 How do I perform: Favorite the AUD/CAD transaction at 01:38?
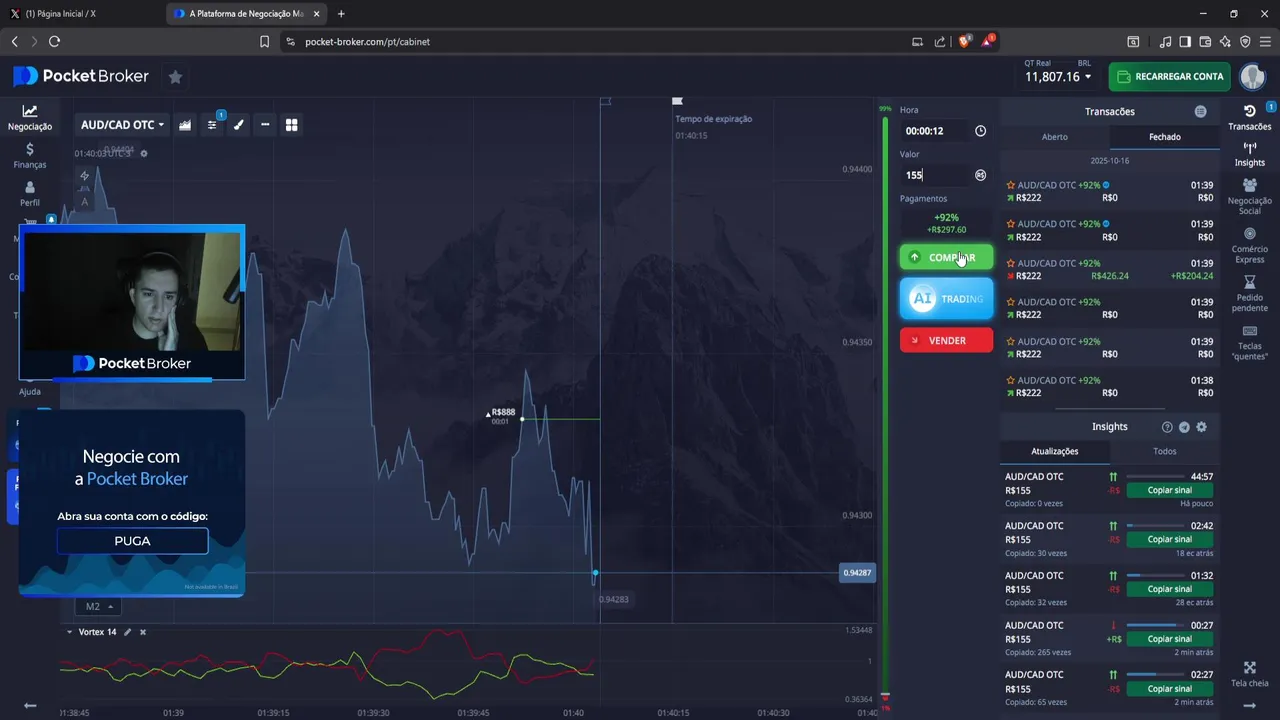click(x=1011, y=380)
